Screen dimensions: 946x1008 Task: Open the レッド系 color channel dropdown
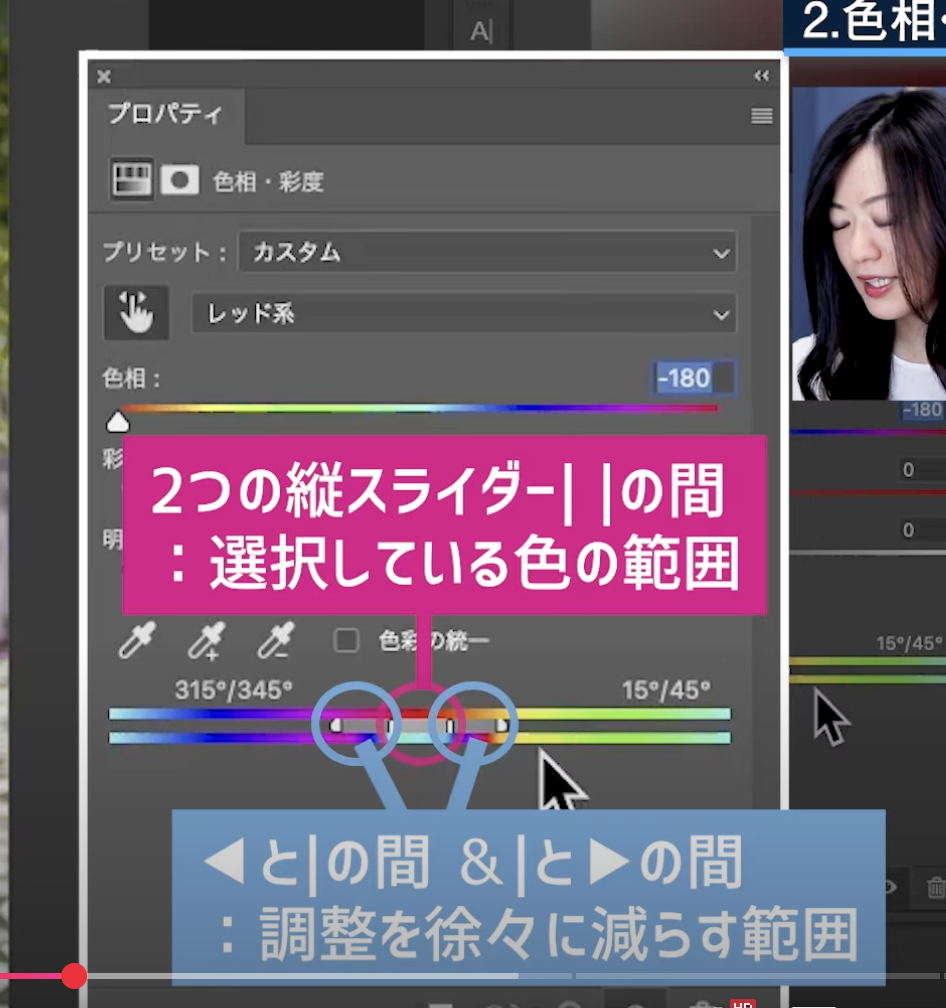pyautogui.click(x=464, y=314)
